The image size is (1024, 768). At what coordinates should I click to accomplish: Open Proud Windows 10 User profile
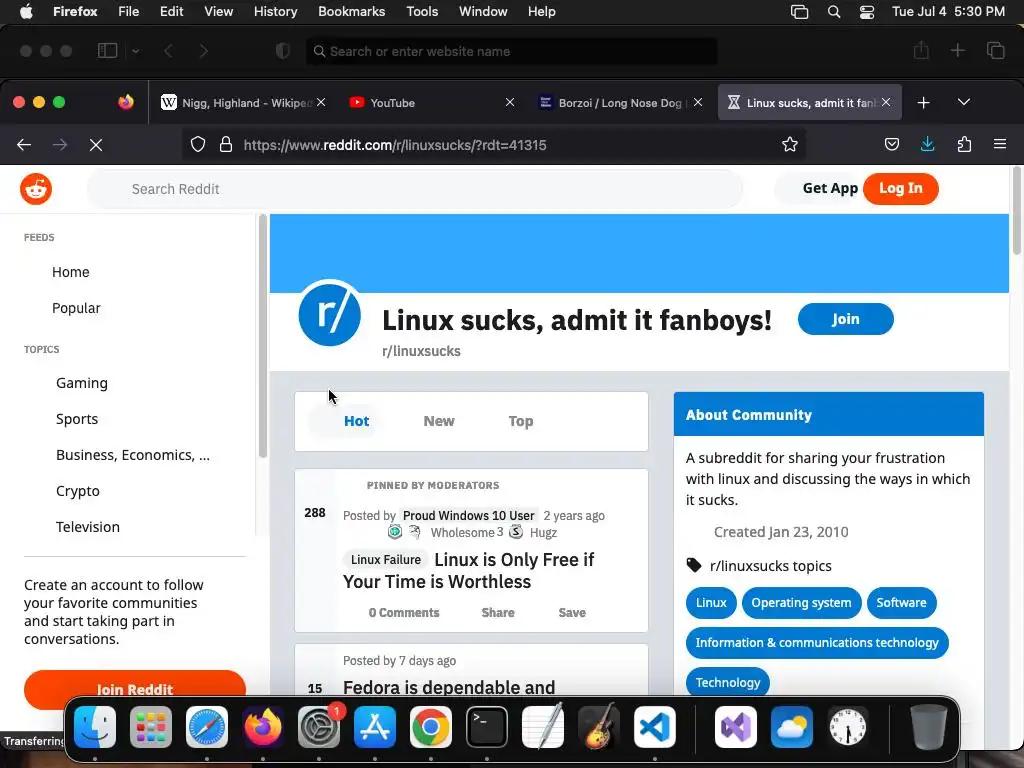468,515
